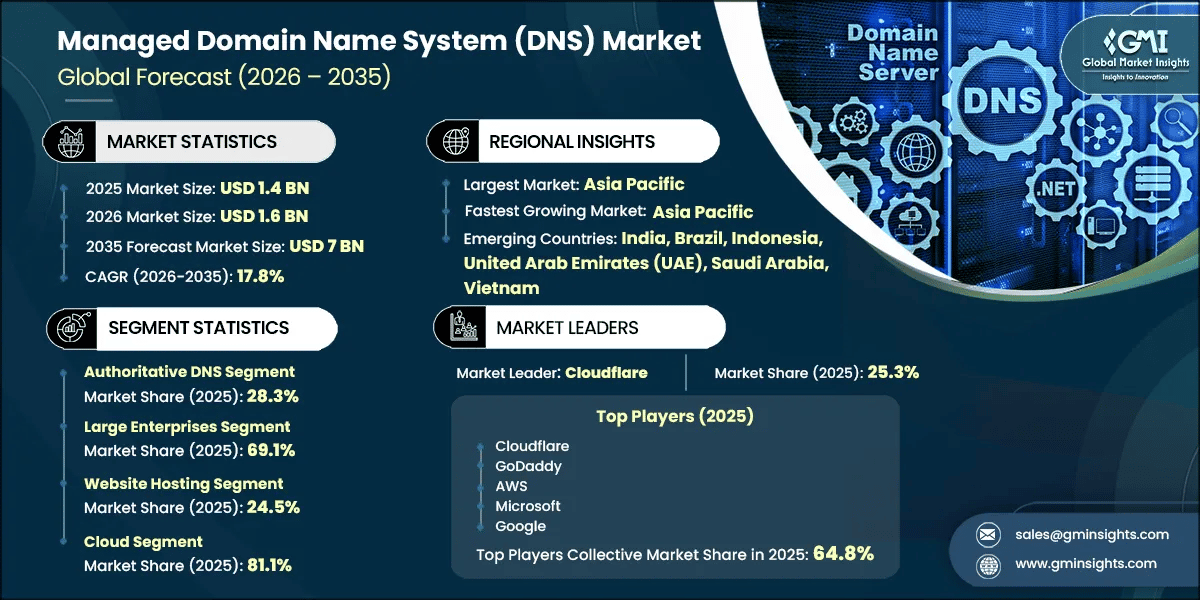Click the 81.1% market share value

click(271, 565)
